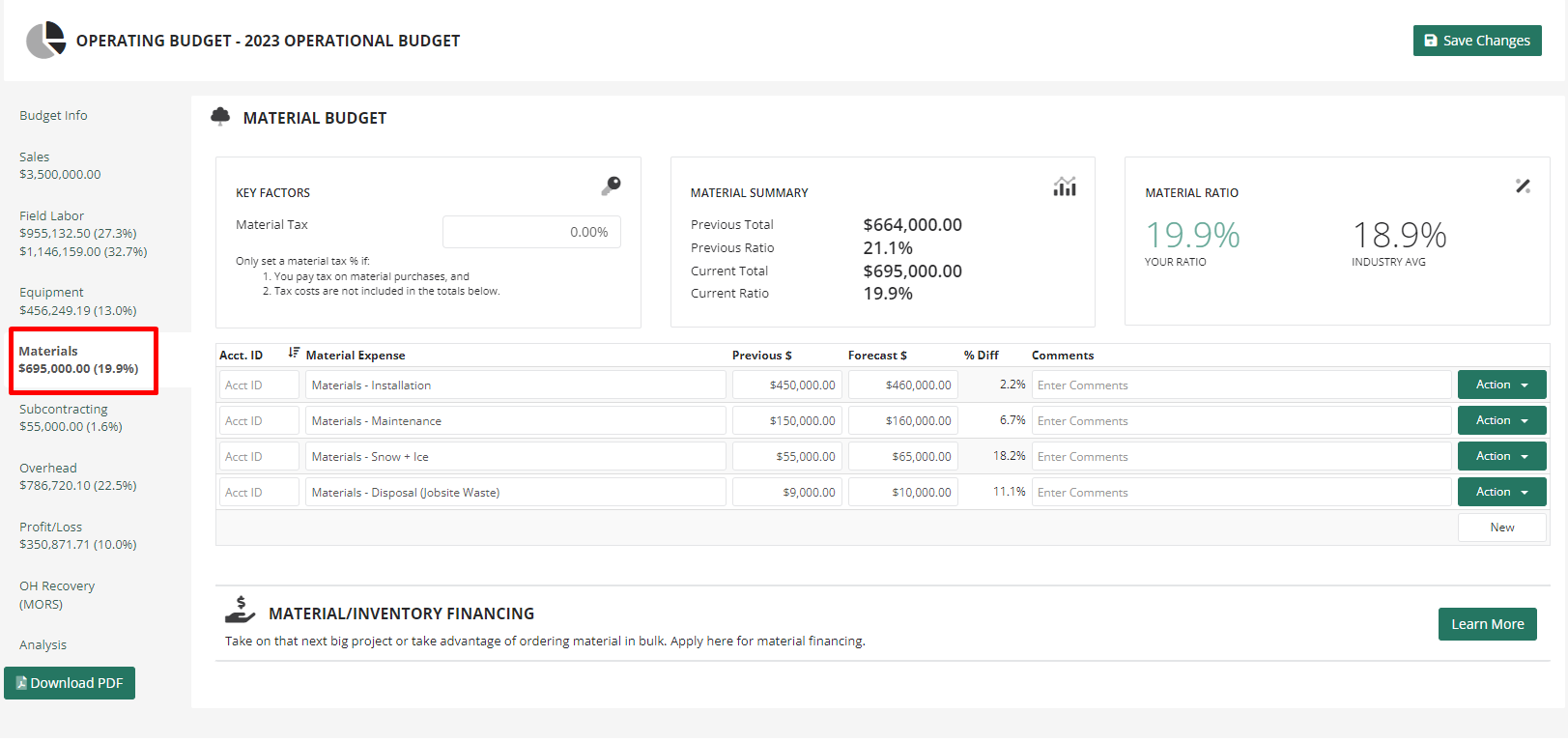Click comments field for Materials - Installation

1241,385
